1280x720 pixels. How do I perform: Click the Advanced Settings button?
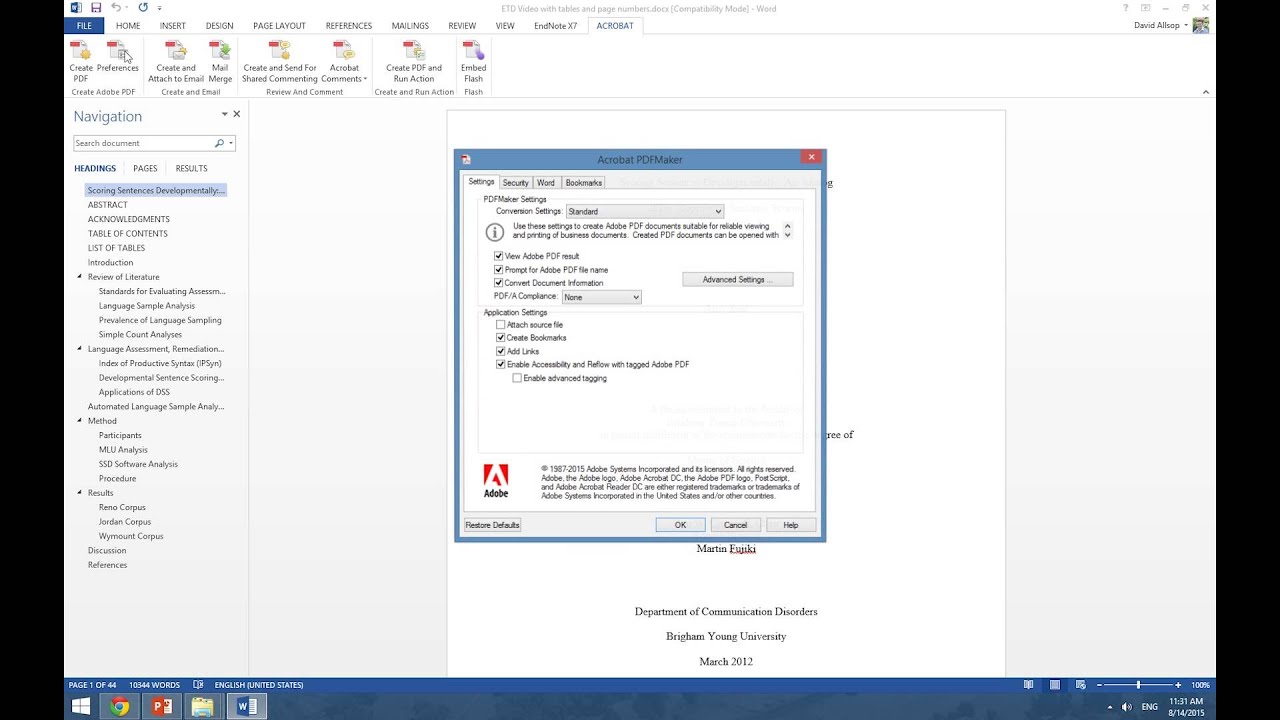click(738, 280)
